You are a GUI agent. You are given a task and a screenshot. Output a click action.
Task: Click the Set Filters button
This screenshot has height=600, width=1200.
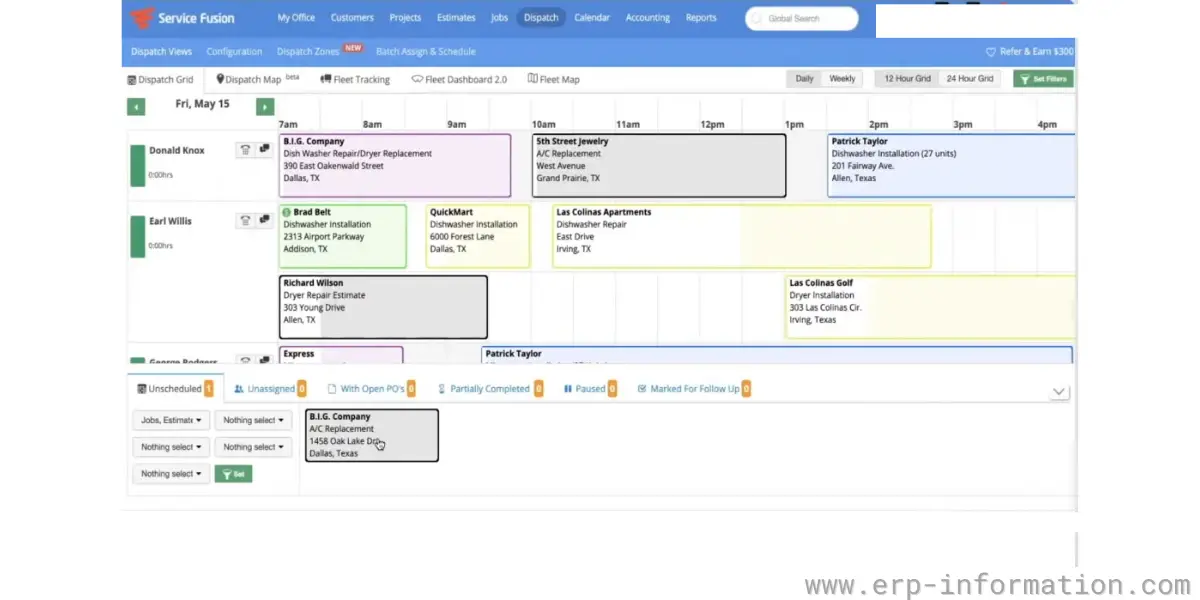[x=1043, y=79]
